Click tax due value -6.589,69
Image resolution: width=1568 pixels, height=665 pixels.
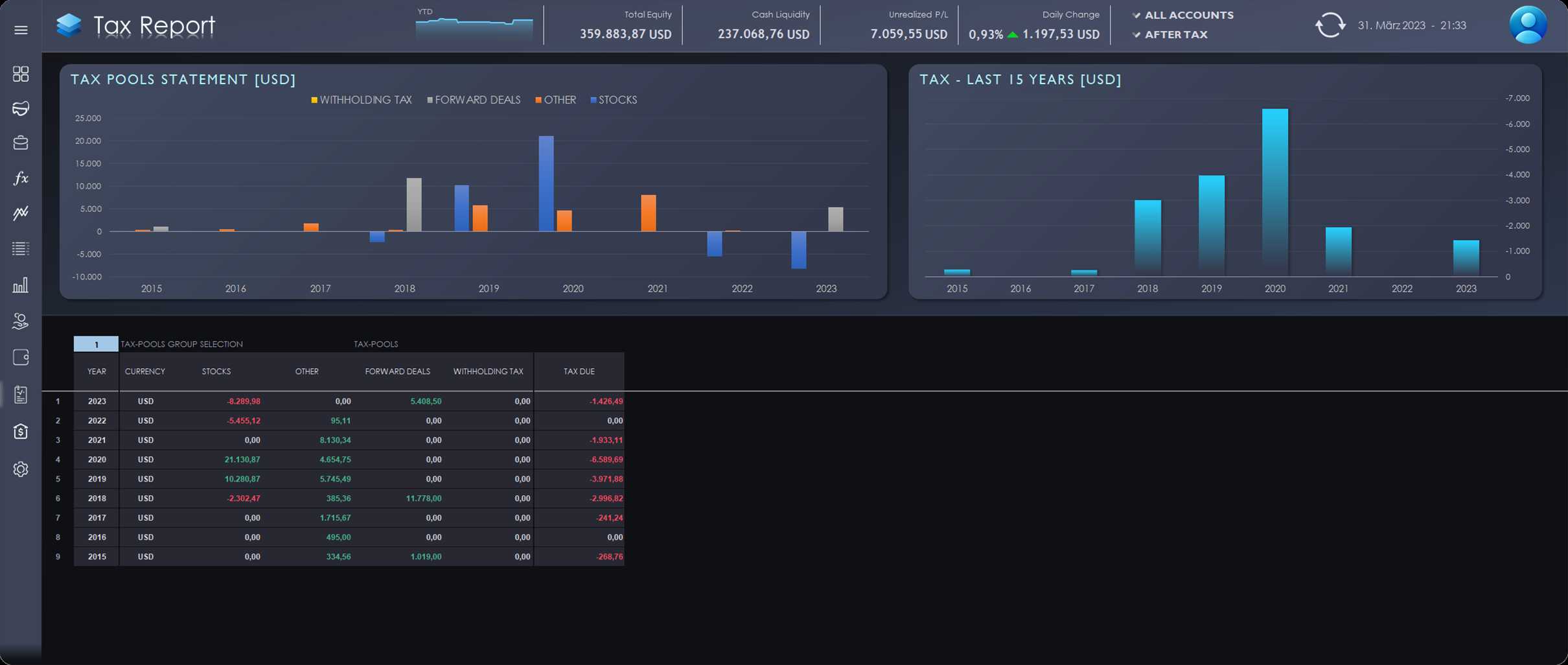pos(606,460)
